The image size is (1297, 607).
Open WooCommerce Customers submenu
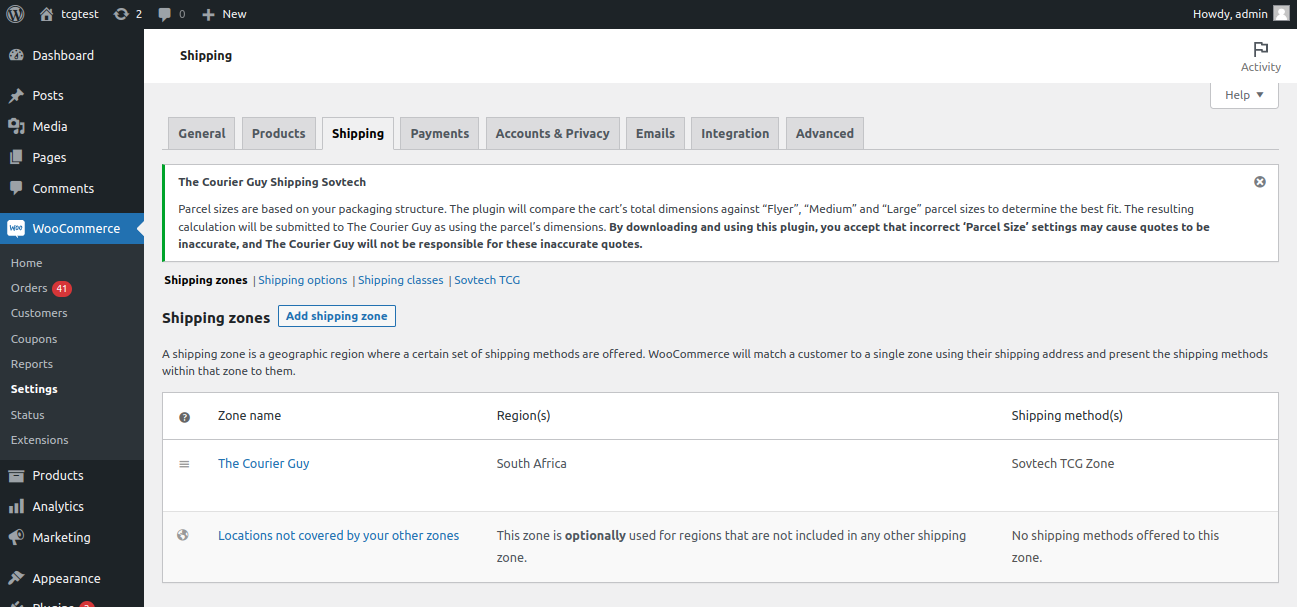39,313
